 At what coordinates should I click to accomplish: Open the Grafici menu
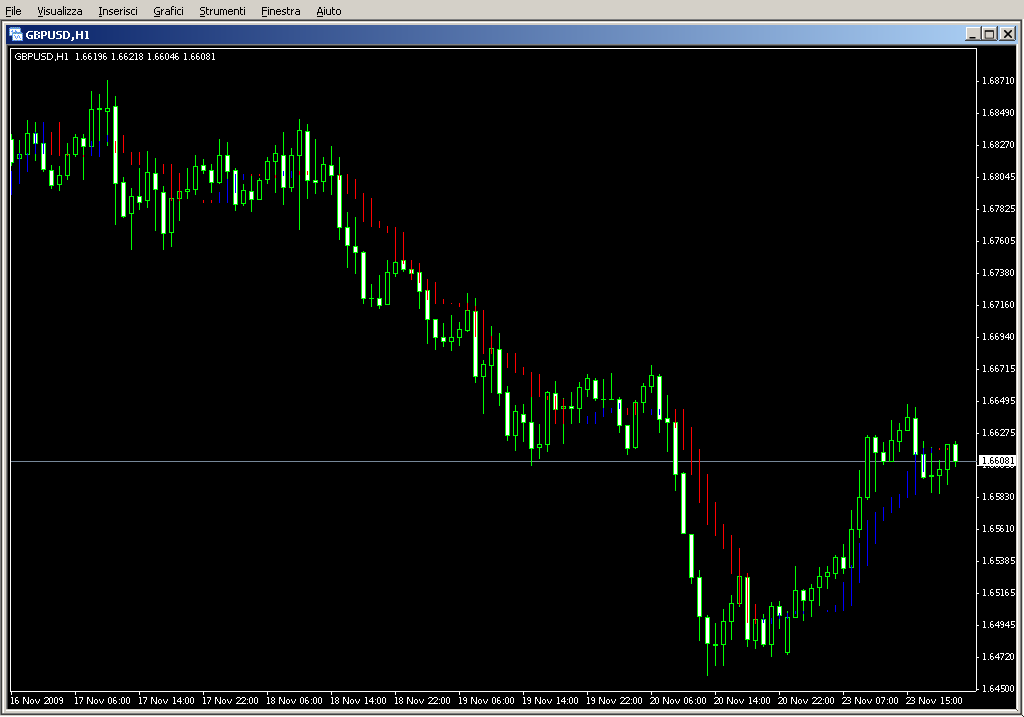coord(168,11)
